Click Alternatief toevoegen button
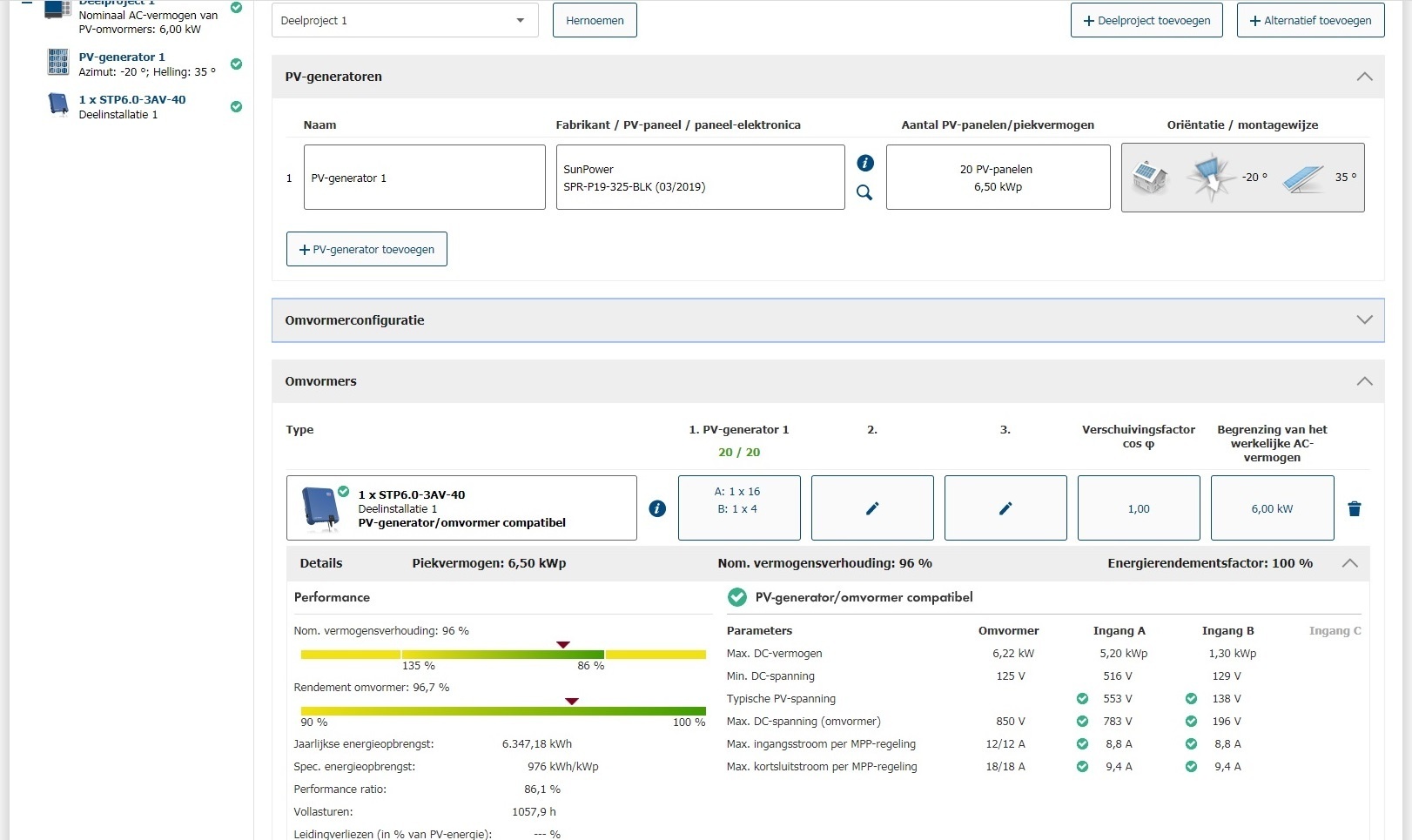 tap(1310, 21)
